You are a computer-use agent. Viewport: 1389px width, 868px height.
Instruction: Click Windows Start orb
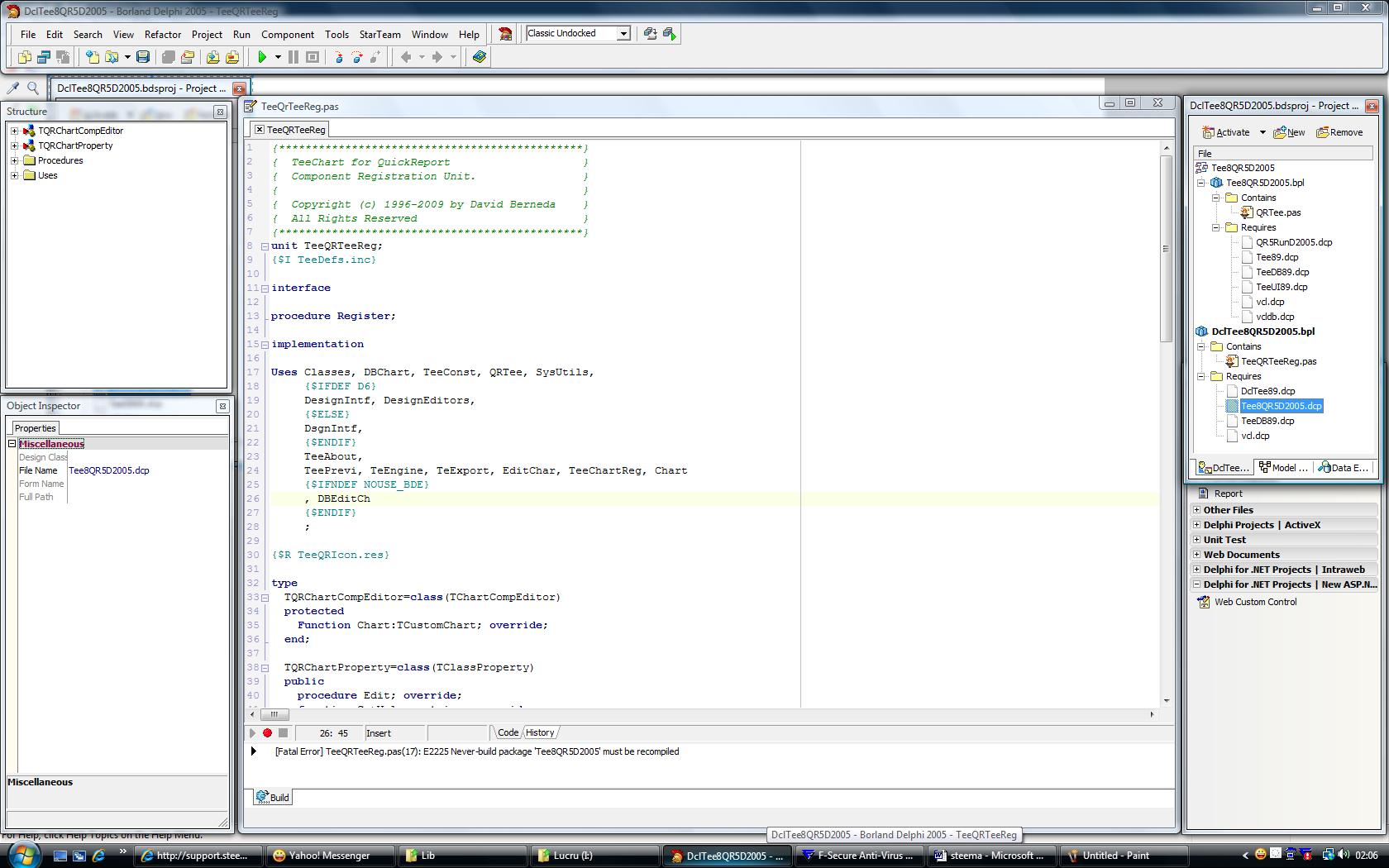22,855
